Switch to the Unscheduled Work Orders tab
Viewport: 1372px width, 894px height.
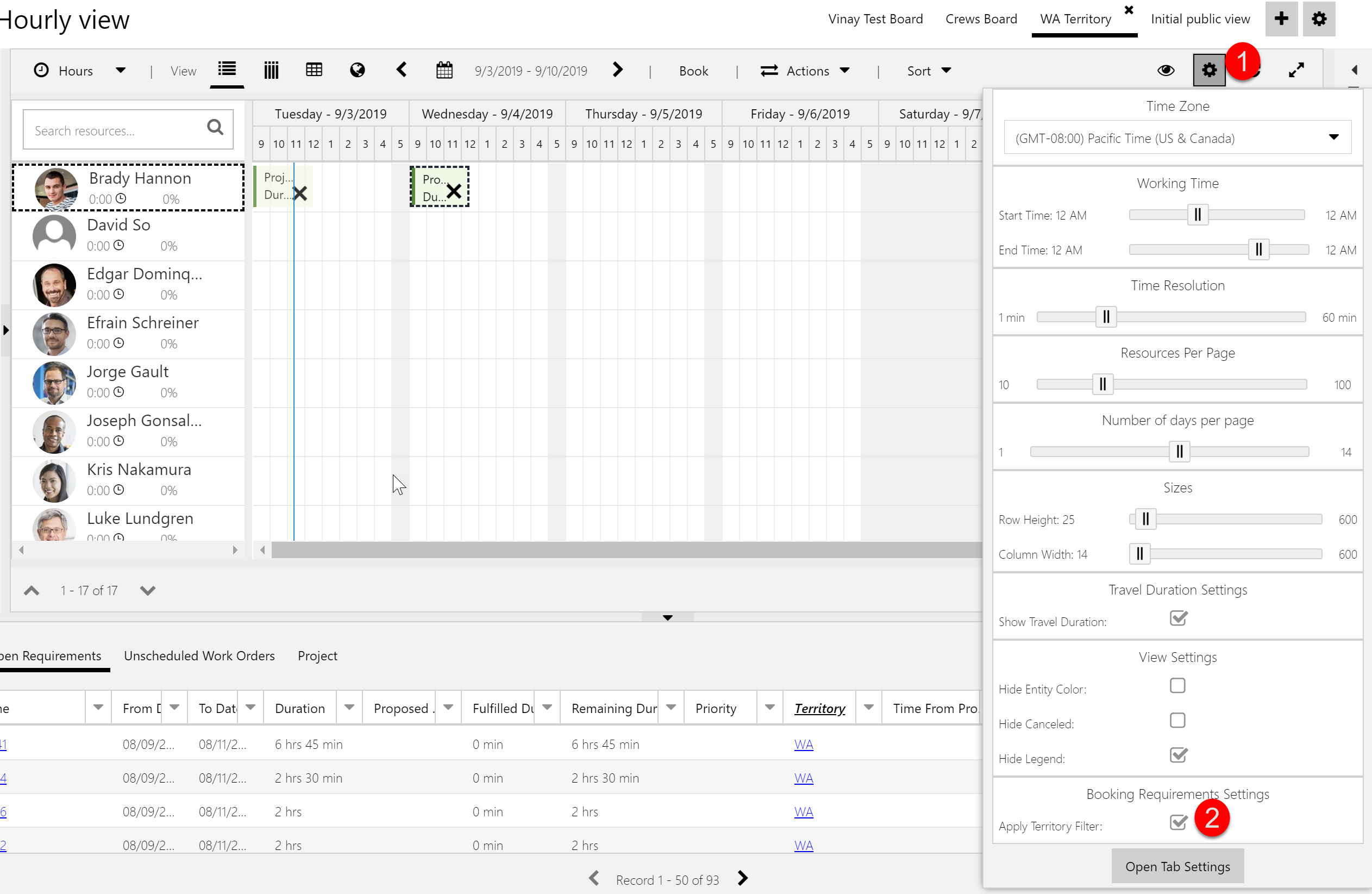pyautogui.click(x=199, y=655)
